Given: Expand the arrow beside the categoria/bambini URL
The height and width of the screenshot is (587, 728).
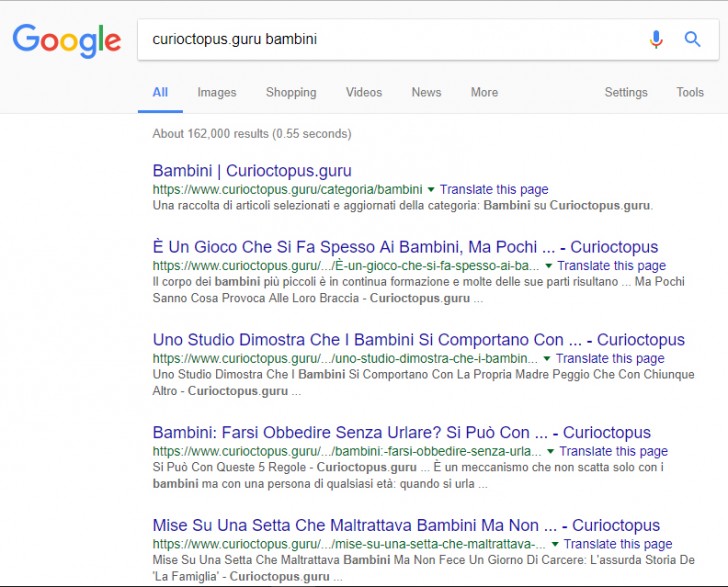Looking at the screenshot, I should (x=431, y=189).
